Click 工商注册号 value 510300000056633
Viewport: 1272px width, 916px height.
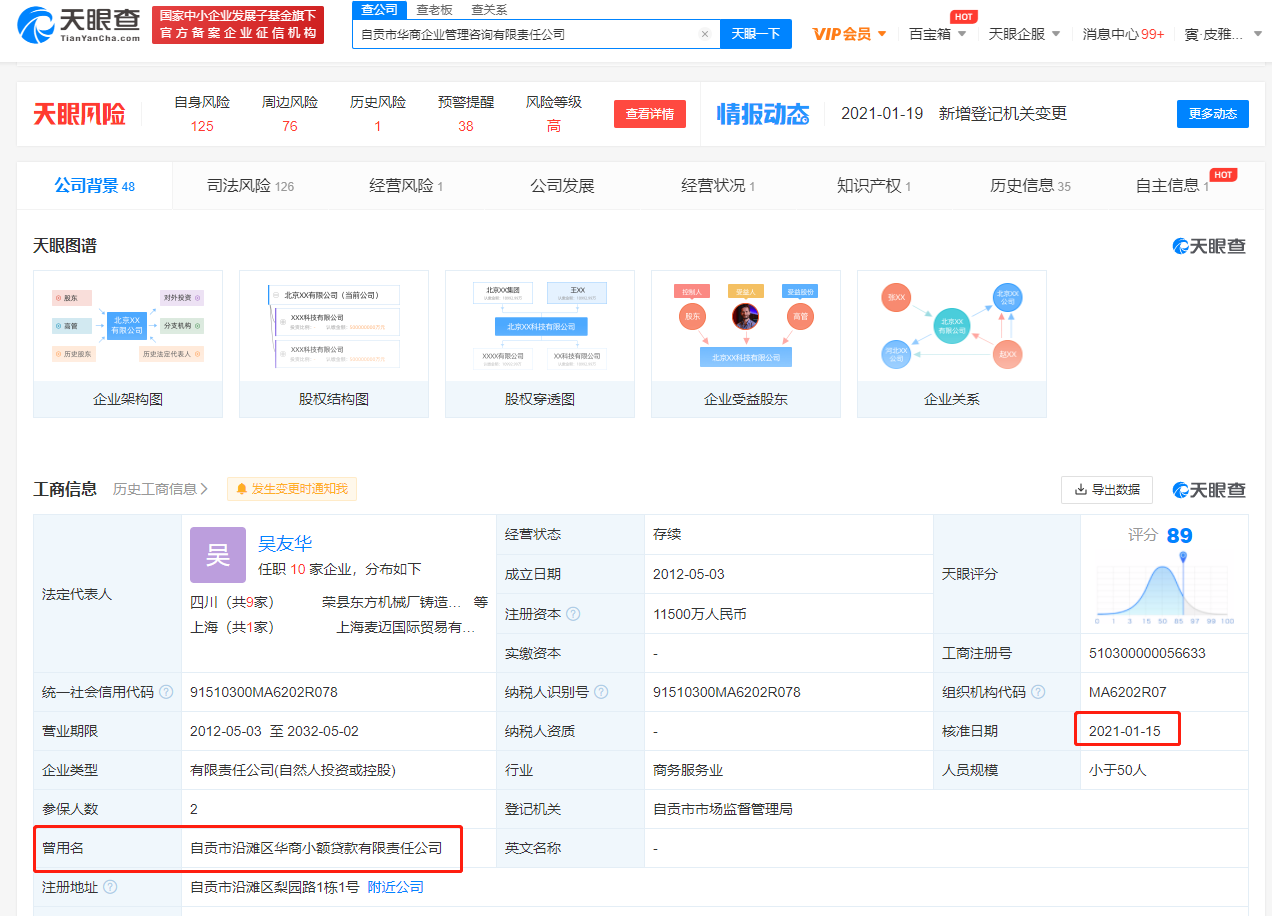1147,653
